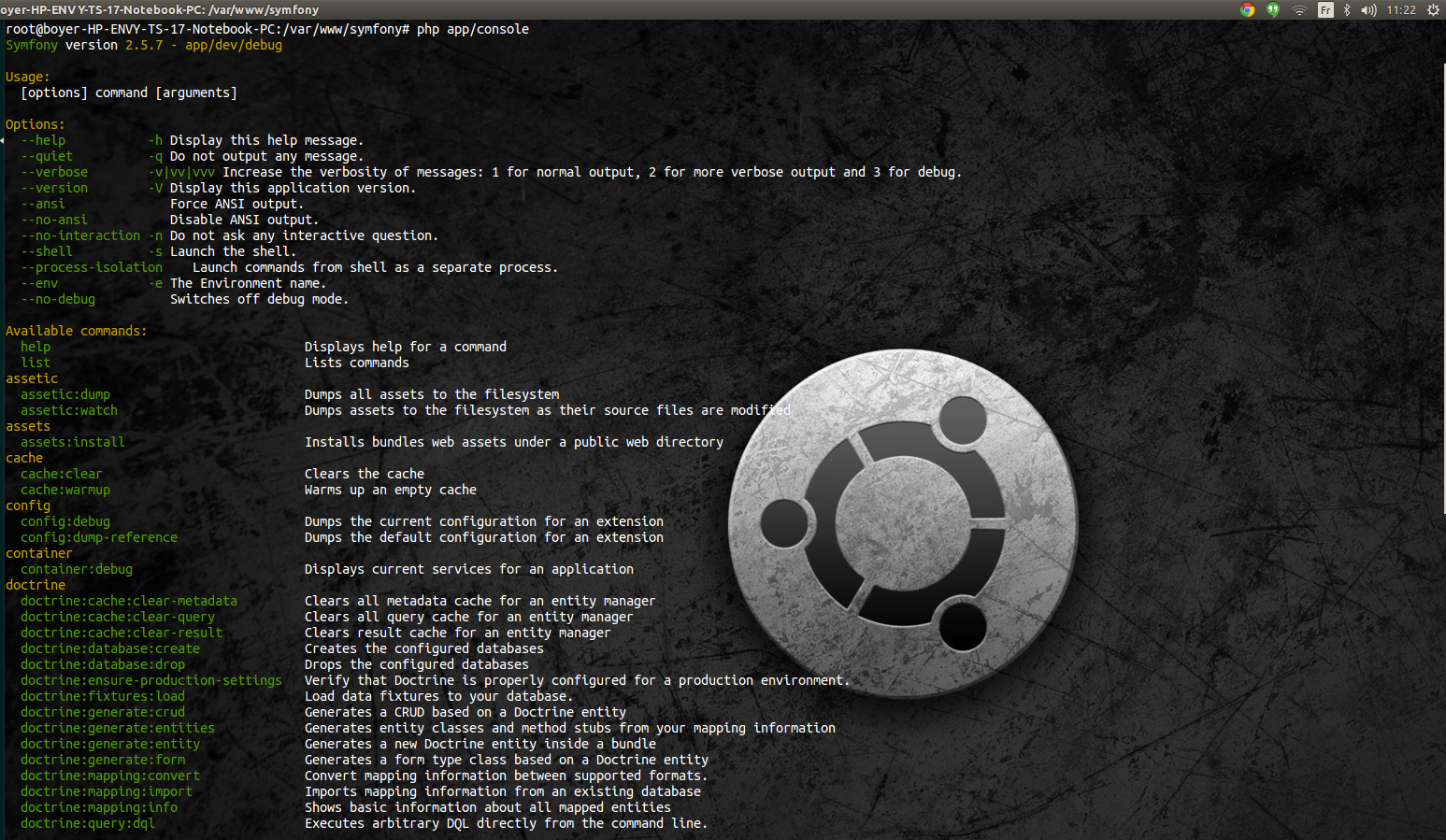The height and width of the screenshot is (840, 1446).
Task: Click the 'assetic:dump' command name
Action: tap(65, 394)
